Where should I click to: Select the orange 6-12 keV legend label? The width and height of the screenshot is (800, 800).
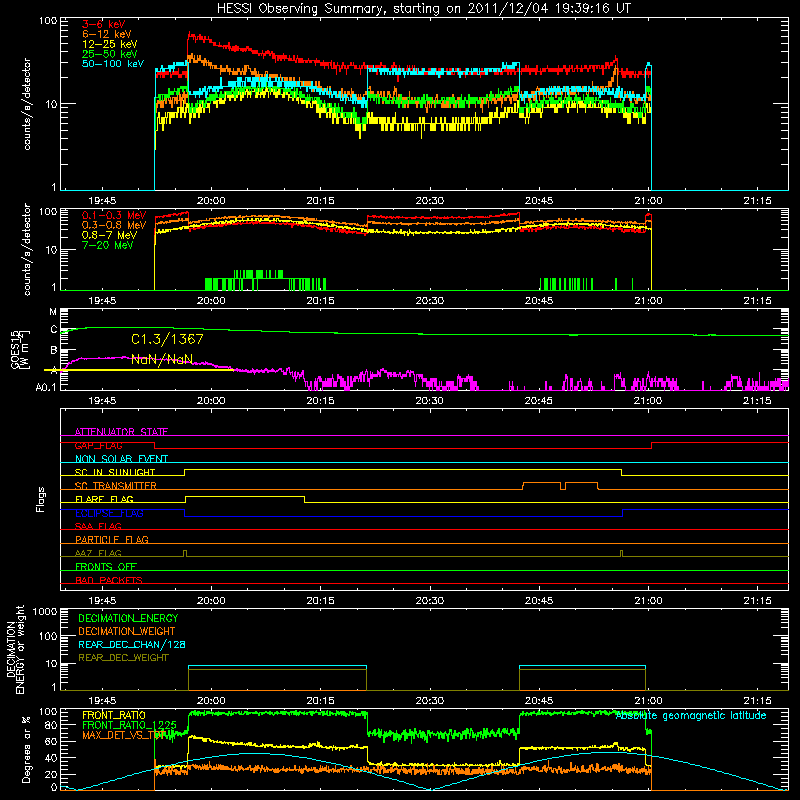(x=106, y=34)
